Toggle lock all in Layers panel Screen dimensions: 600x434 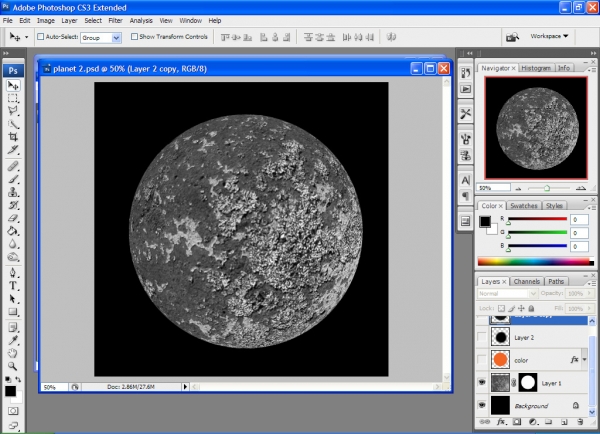531,308
